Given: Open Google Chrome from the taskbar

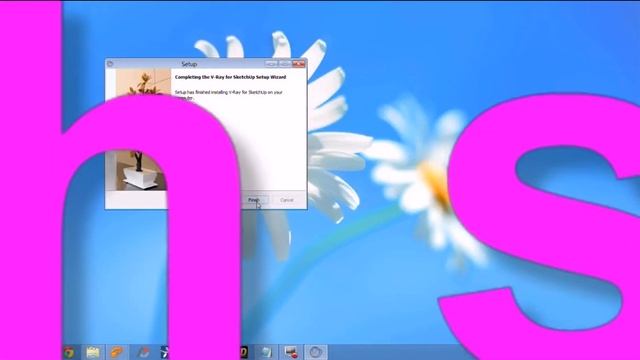Looking at the screenshot, I should pyautogui.click(x=69, y=352).
